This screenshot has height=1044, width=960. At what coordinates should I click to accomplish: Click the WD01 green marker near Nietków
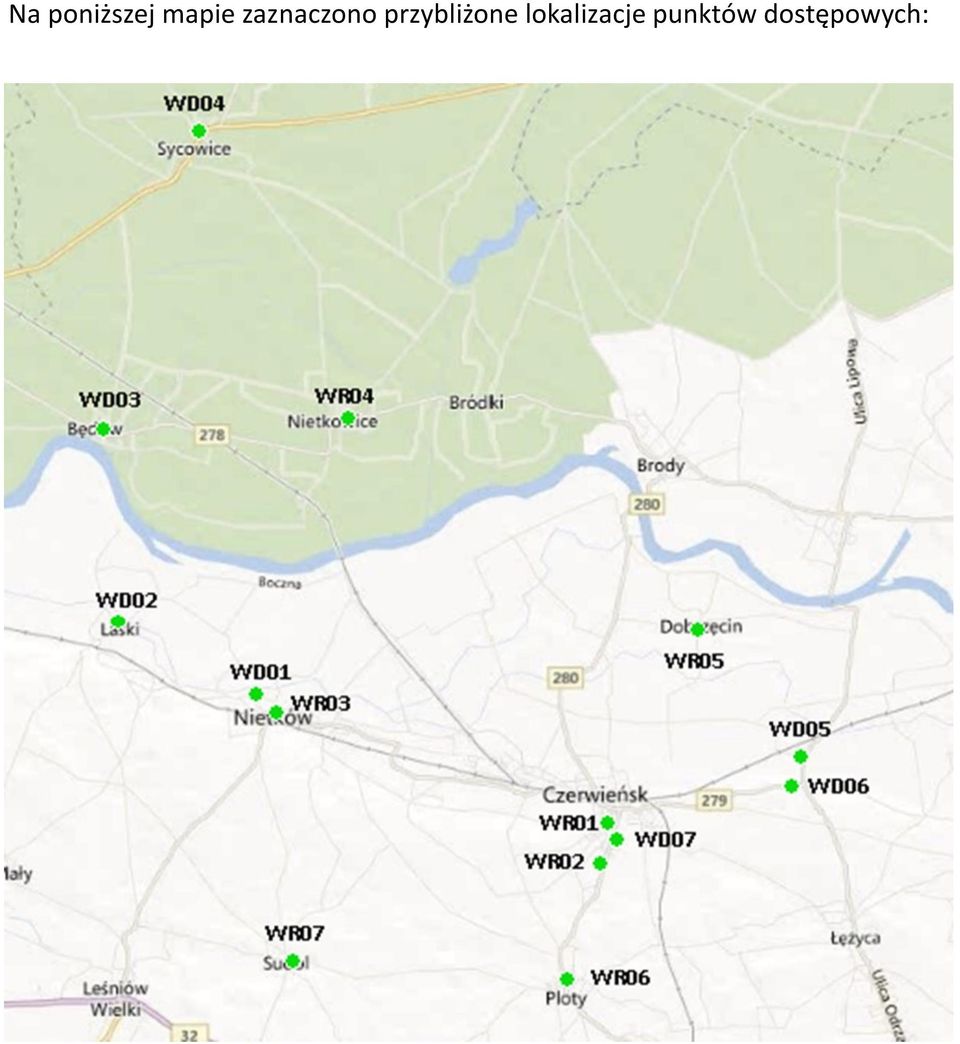point(256,694)
